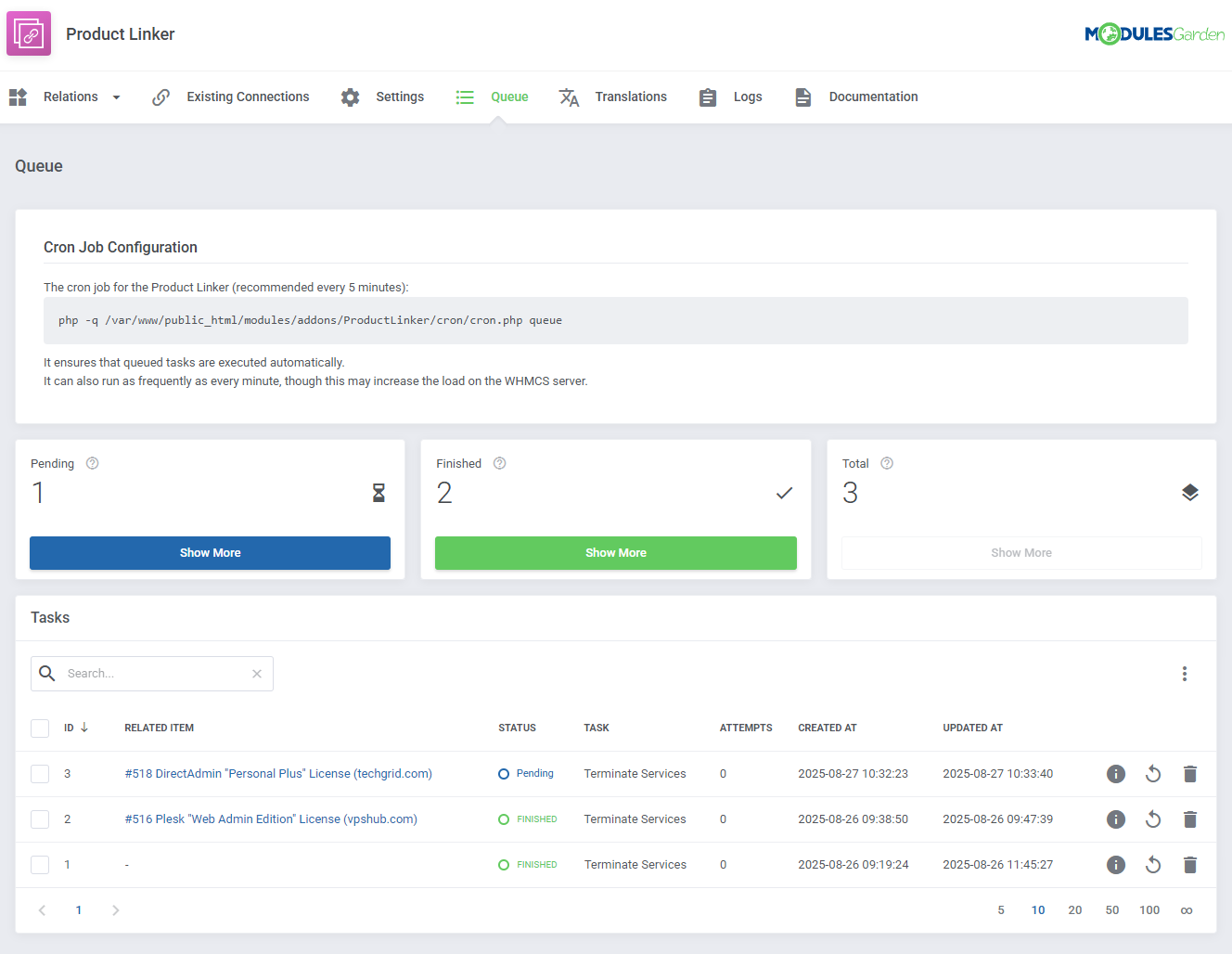The width and height of the screenshot is (1232, 954).
Task: Switch to the Existing Connections tab
Action: (x=248, y=97)
